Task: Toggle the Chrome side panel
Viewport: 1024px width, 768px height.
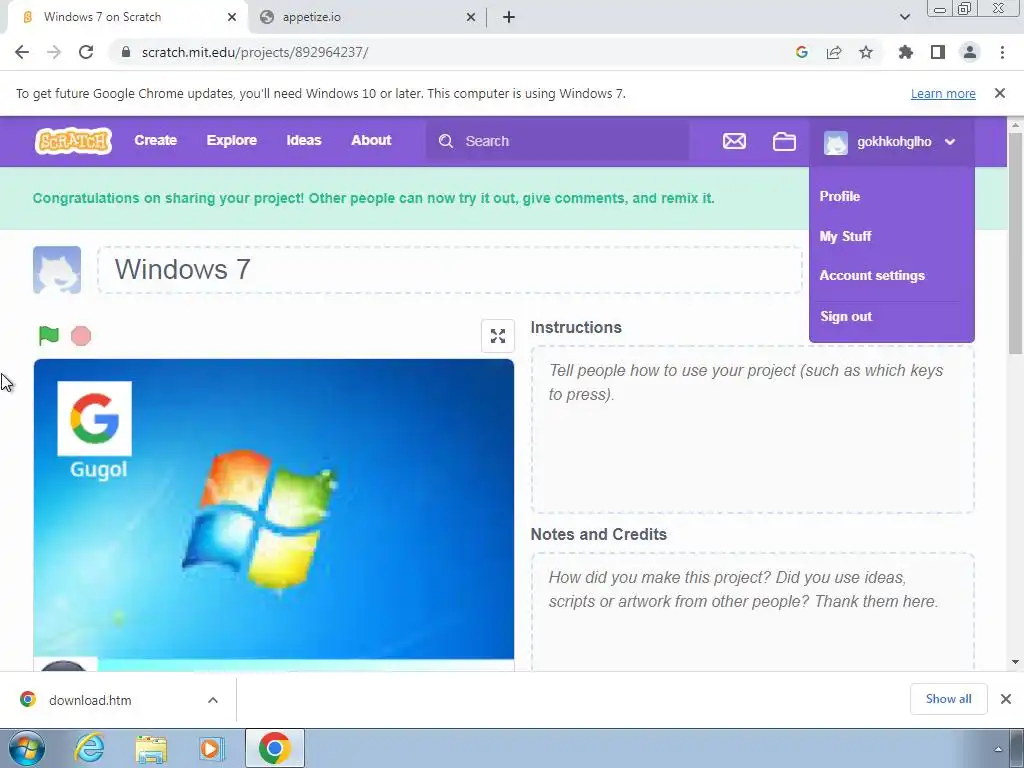Action: tap(938, 52)
